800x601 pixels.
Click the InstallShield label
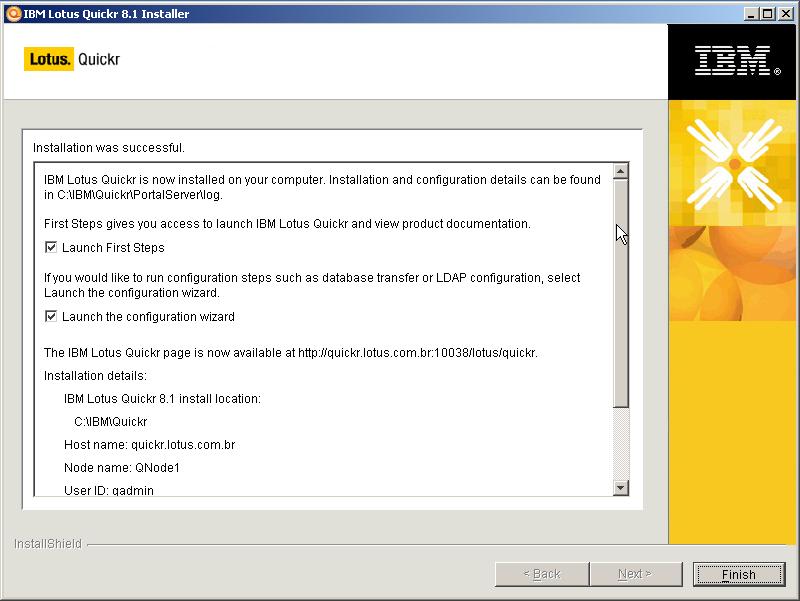47,544
